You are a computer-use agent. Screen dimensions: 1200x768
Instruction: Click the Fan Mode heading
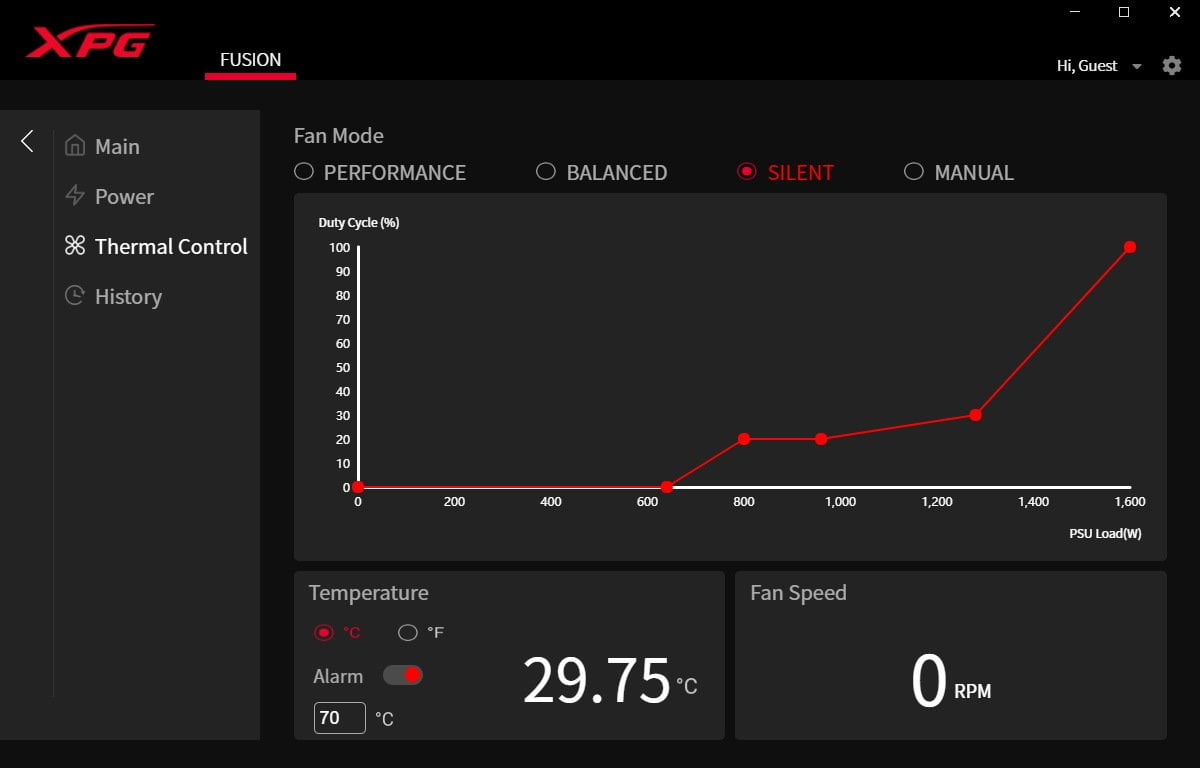coord(339,136)
